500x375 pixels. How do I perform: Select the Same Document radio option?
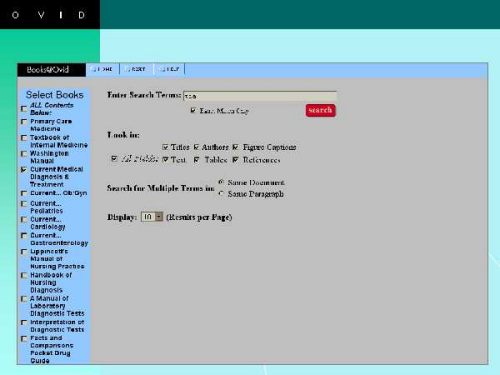pyautogui.click(x=221, y=182)
